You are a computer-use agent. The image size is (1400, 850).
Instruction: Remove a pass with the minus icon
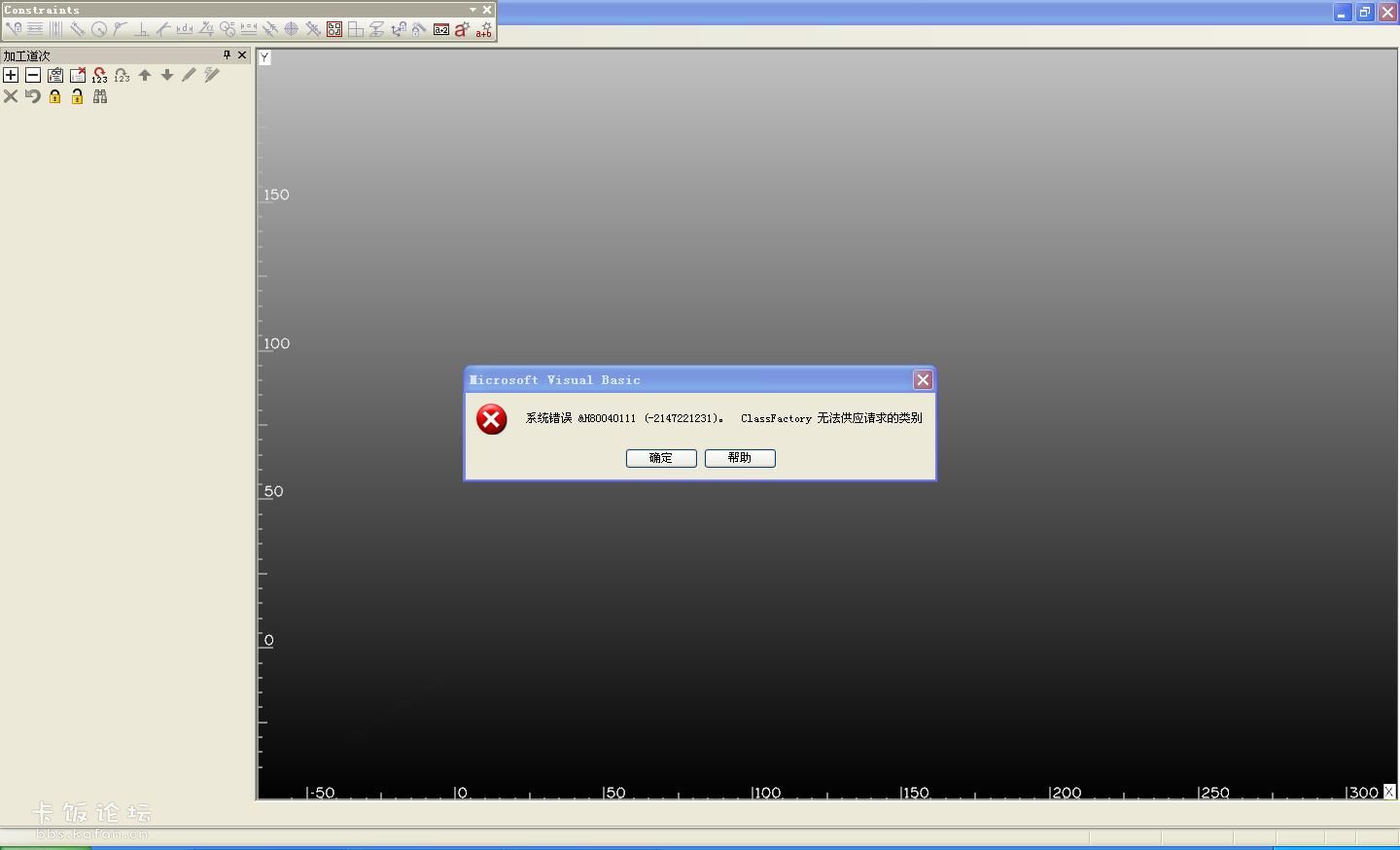[x=33, y=75]
